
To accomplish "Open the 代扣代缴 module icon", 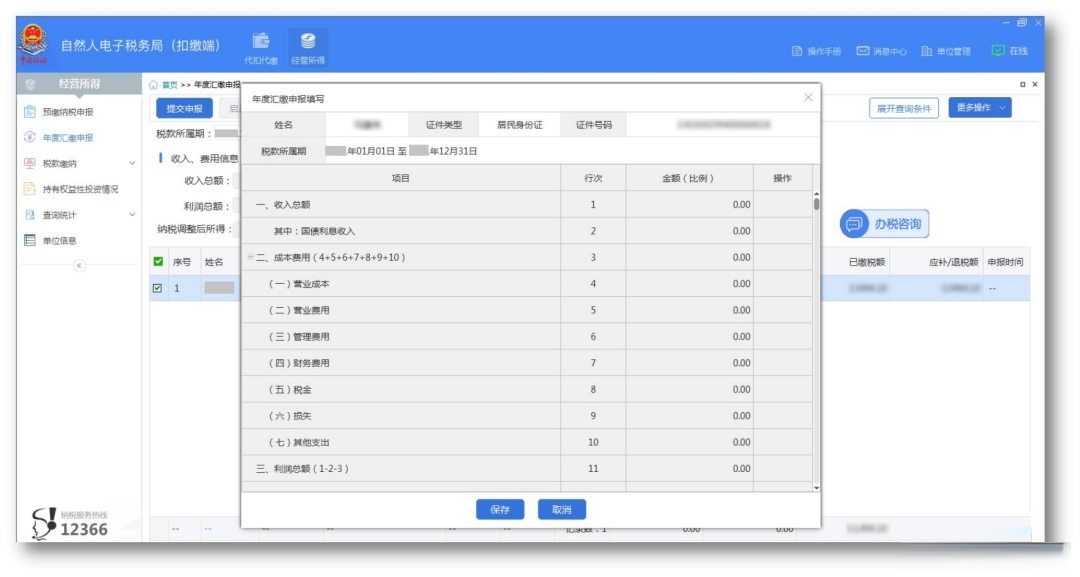I will [261, 48].
